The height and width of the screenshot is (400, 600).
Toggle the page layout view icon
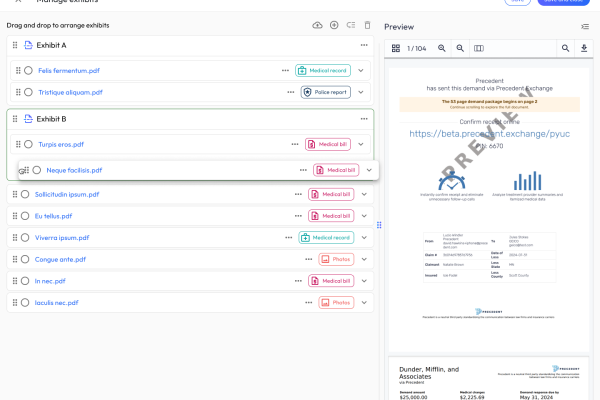click(478, 48)
